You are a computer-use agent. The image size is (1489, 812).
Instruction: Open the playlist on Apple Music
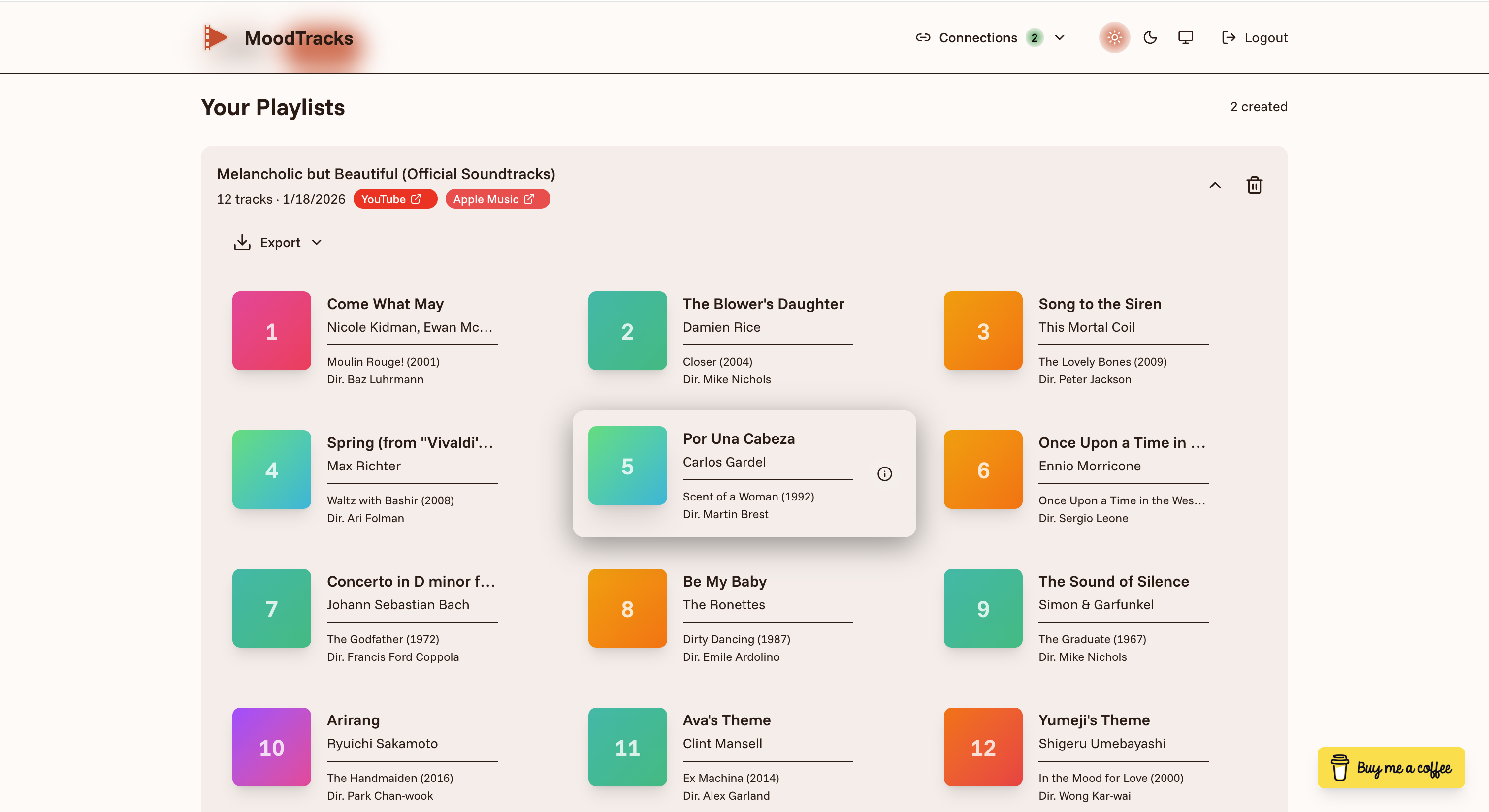click(496, 199)
